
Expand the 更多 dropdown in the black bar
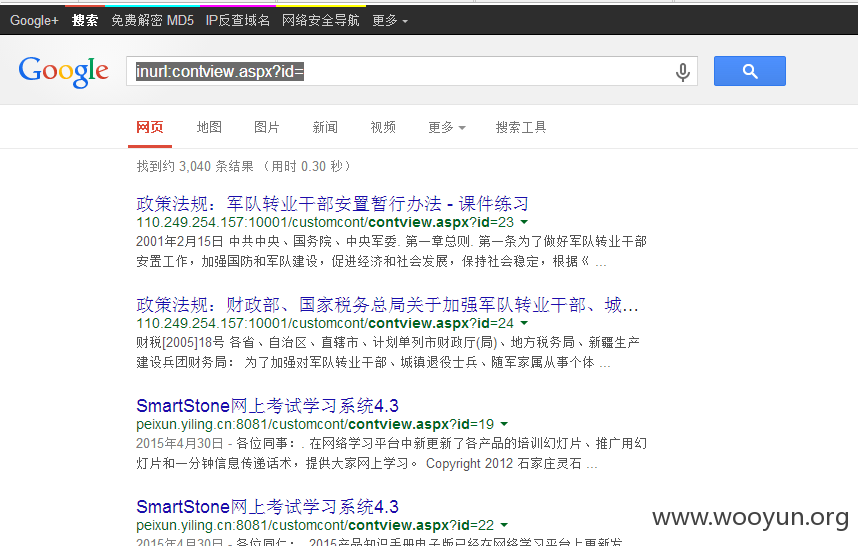(390, 21)
